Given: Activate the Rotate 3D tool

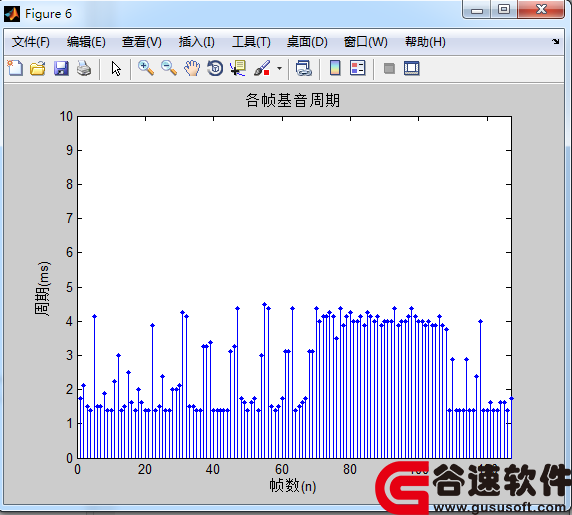Looking at the screenshot, I should click(215, 68).
